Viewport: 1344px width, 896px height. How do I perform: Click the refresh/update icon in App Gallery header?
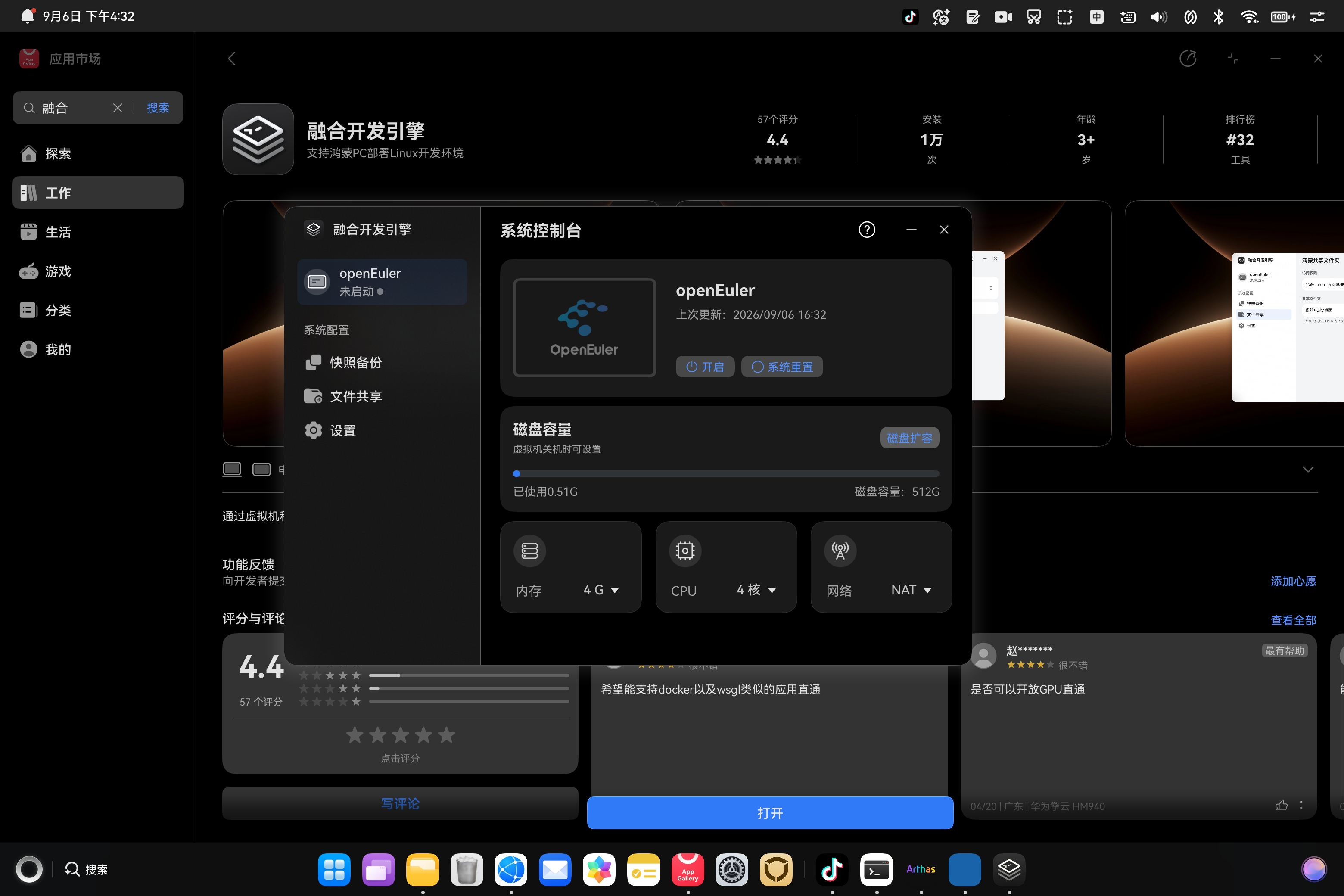pos(1188,58)
